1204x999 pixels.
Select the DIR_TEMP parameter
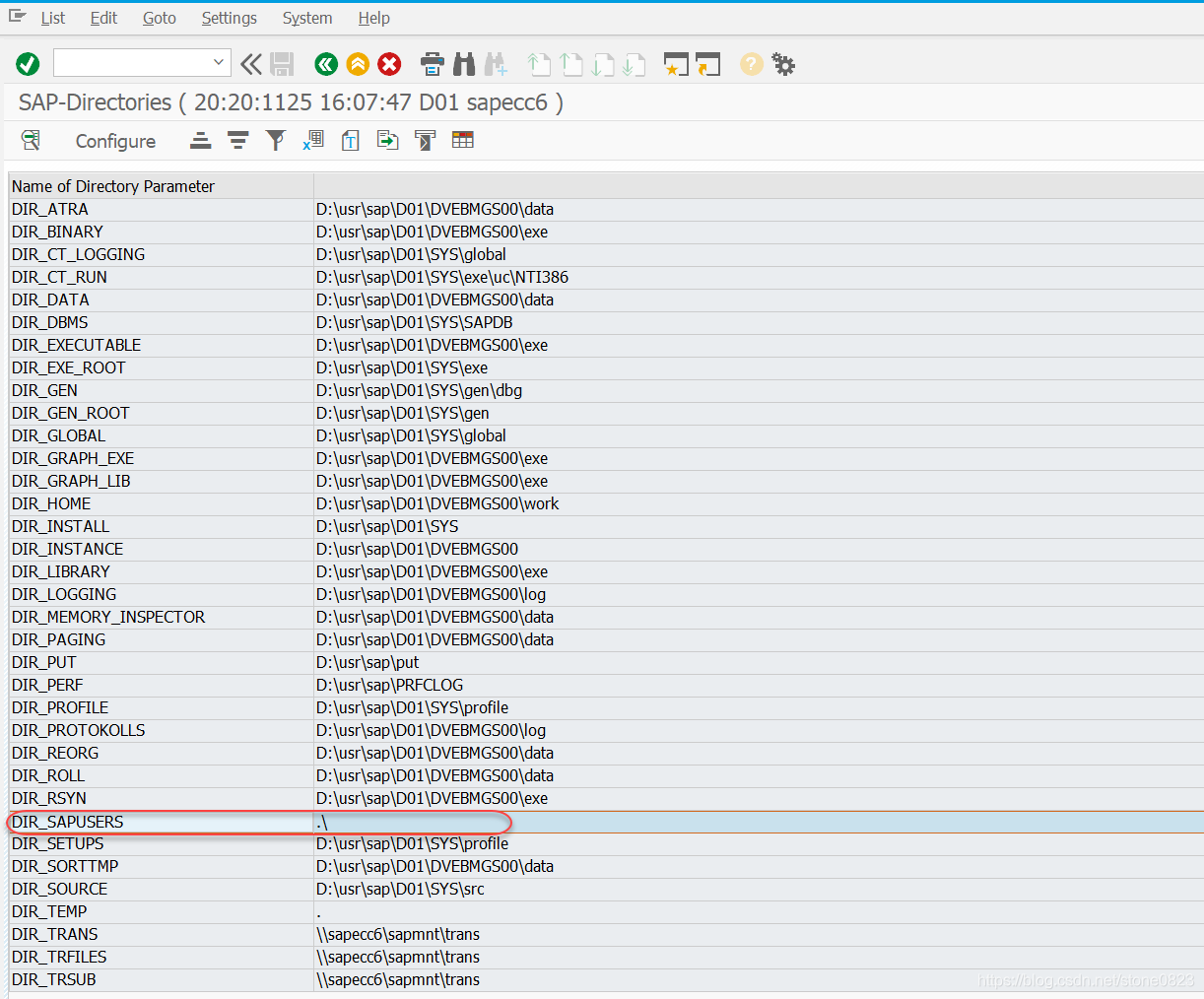49,911
